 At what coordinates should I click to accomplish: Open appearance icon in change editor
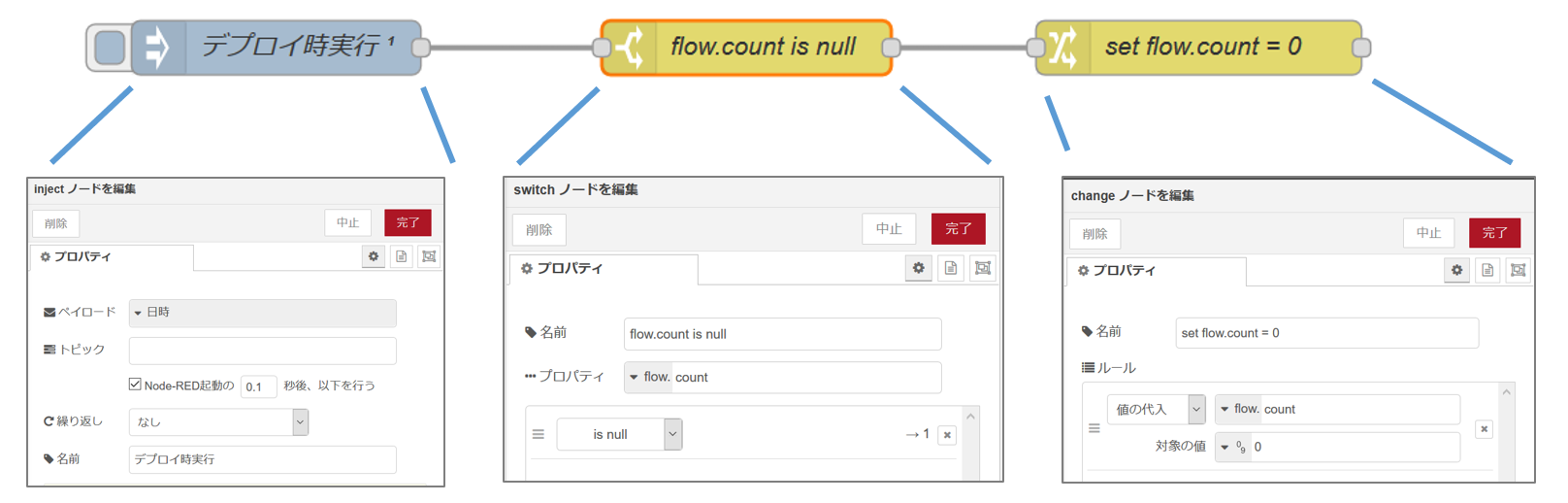1519,271
